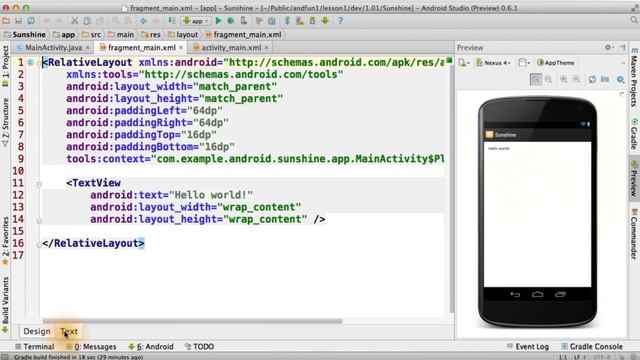The image size is (640, 360).
Task: Save all files with the disk icon
Action: 18,20
